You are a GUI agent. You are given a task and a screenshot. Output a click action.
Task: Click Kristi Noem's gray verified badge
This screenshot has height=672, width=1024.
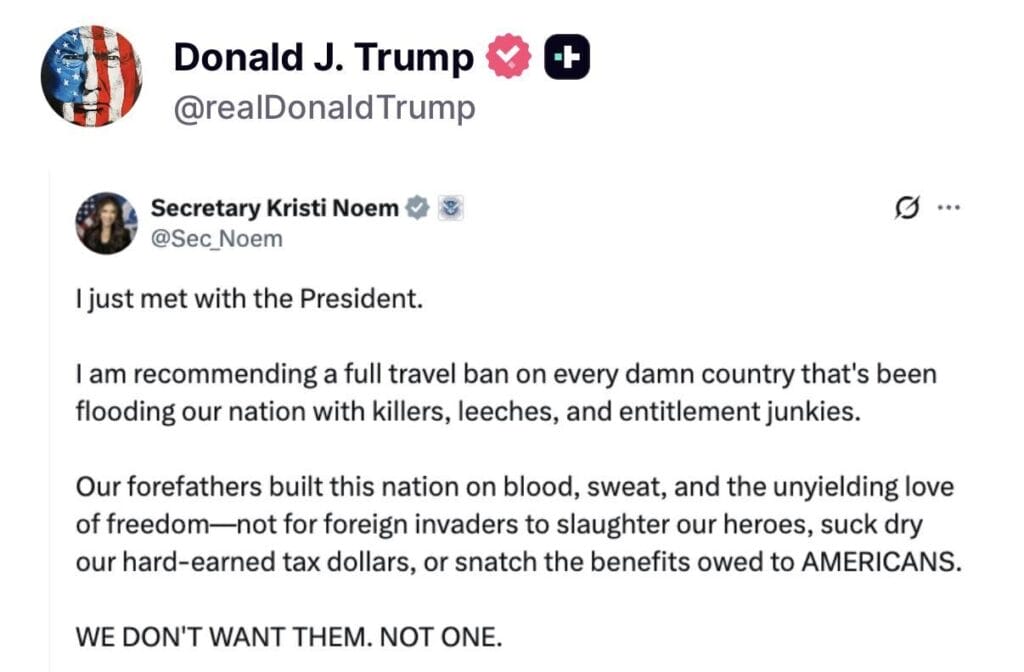click(x=418, y=209)
